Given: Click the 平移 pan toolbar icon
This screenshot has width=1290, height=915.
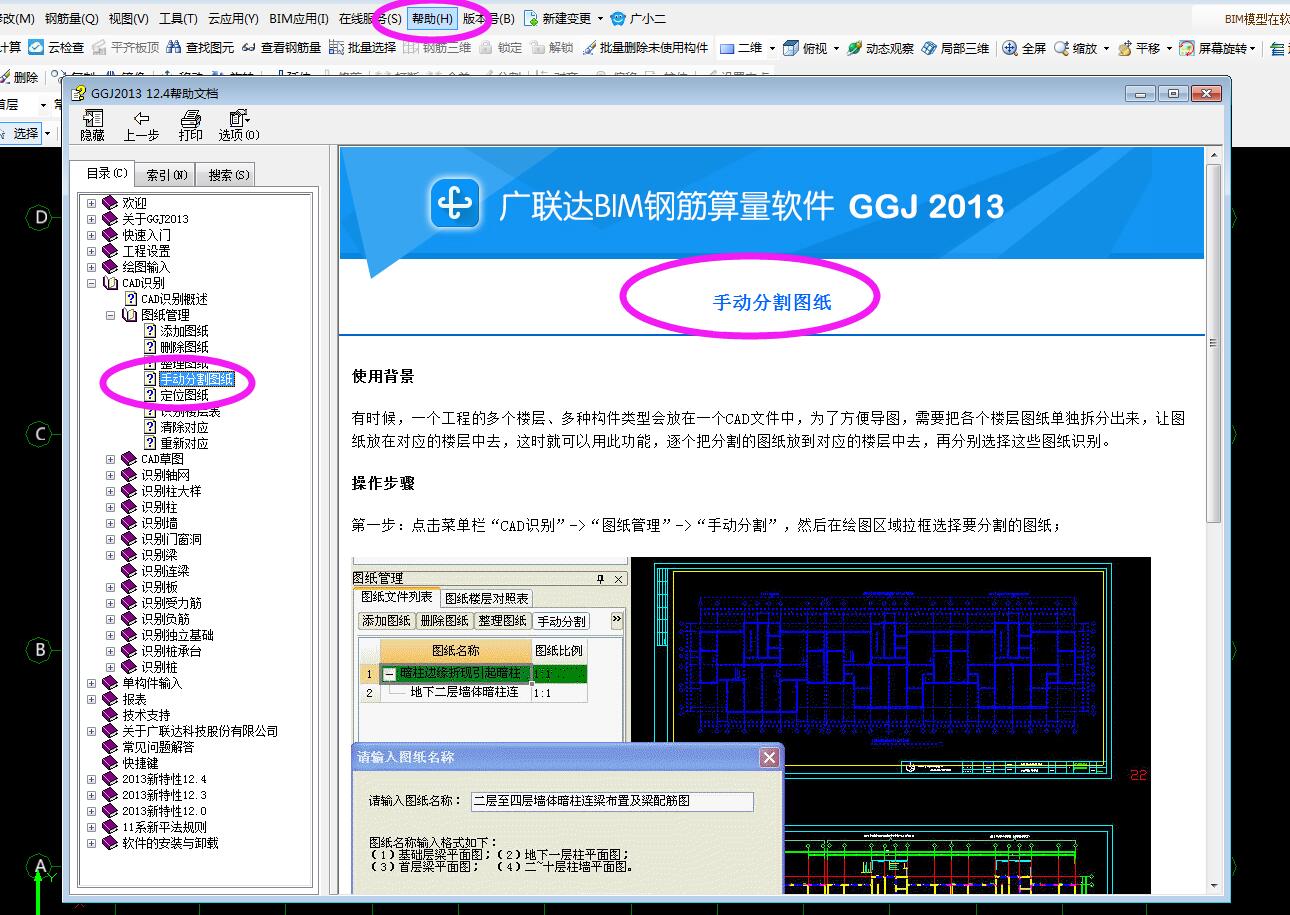Looking at the screenshot, I should [x=1125, y=47].
